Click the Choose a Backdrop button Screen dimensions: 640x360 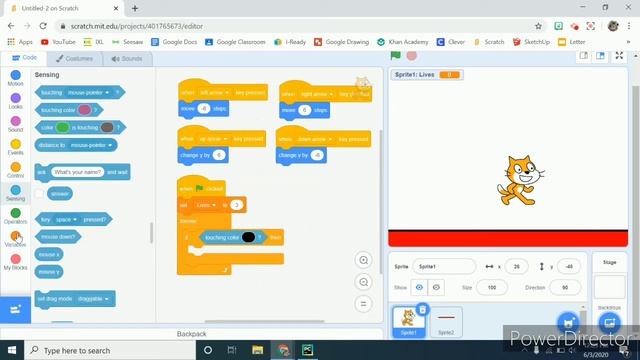(609, 323)
